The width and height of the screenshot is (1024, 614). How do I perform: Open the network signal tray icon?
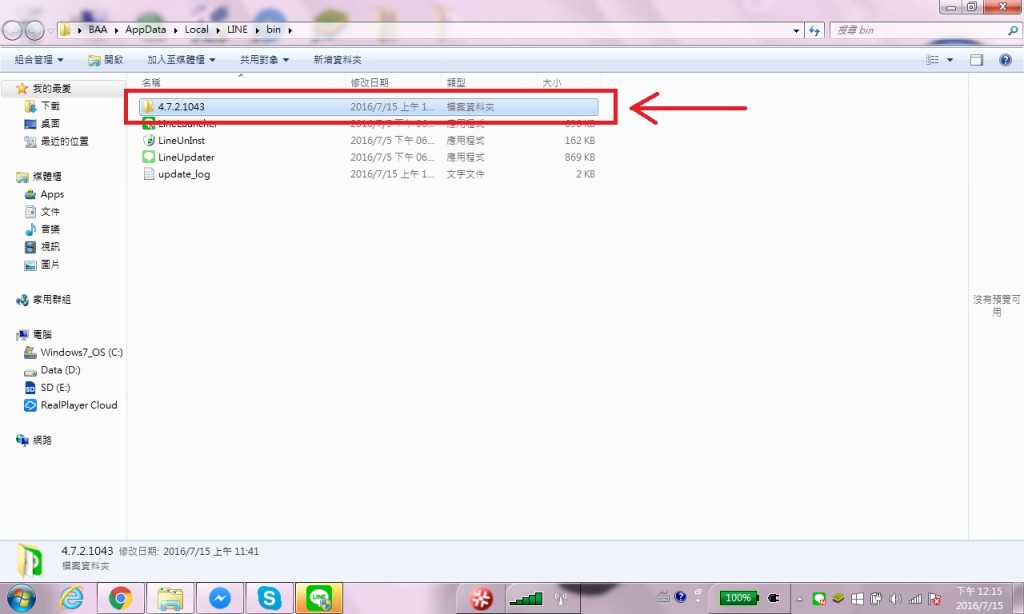point(915,598)
